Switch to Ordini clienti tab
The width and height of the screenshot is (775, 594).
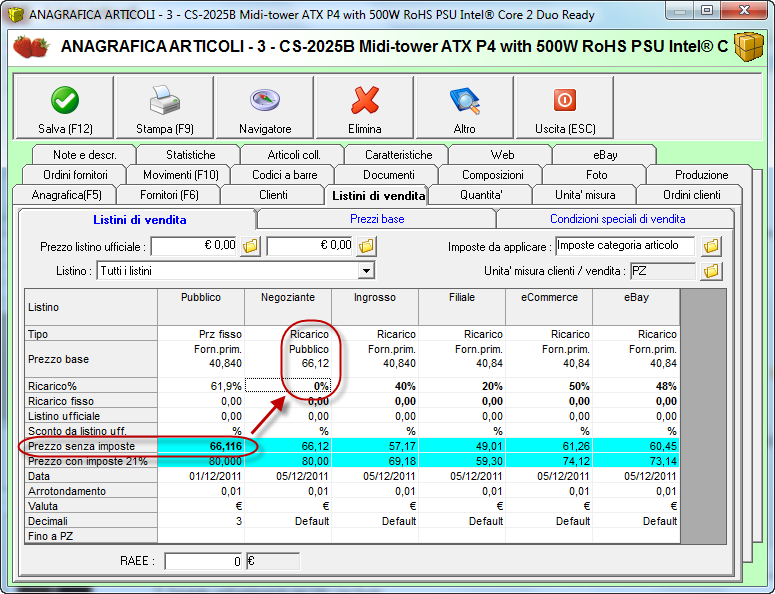691,195
